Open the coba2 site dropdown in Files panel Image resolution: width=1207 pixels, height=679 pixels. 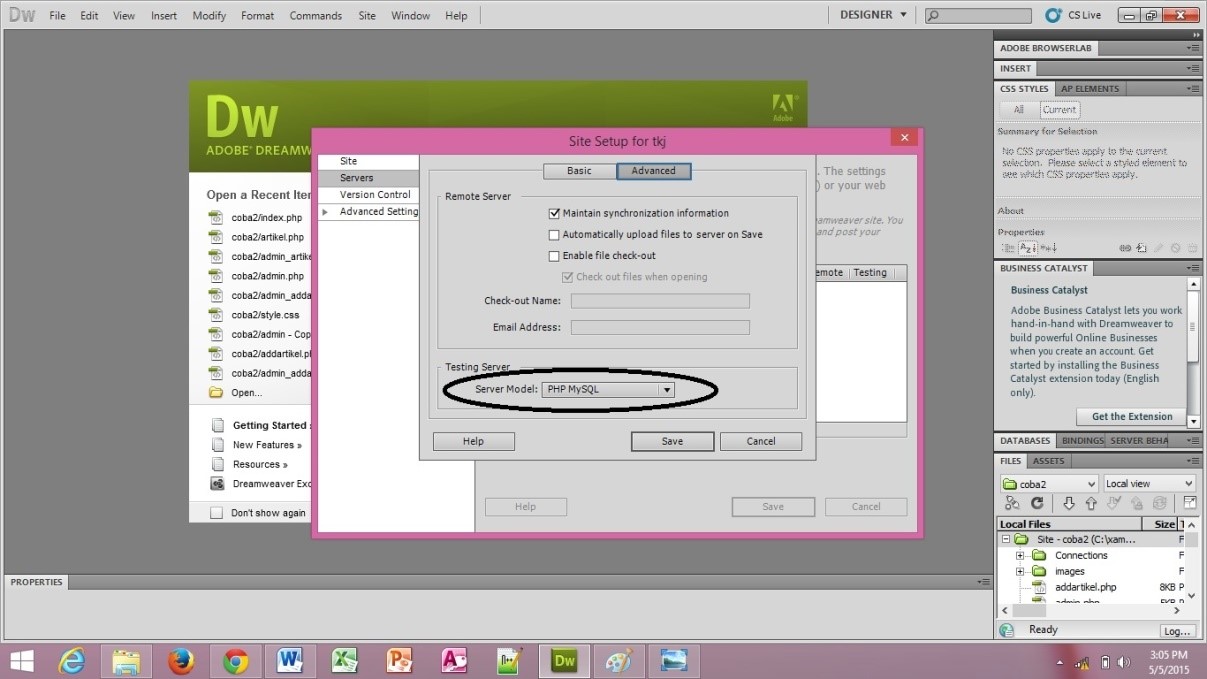point(1049,483)
